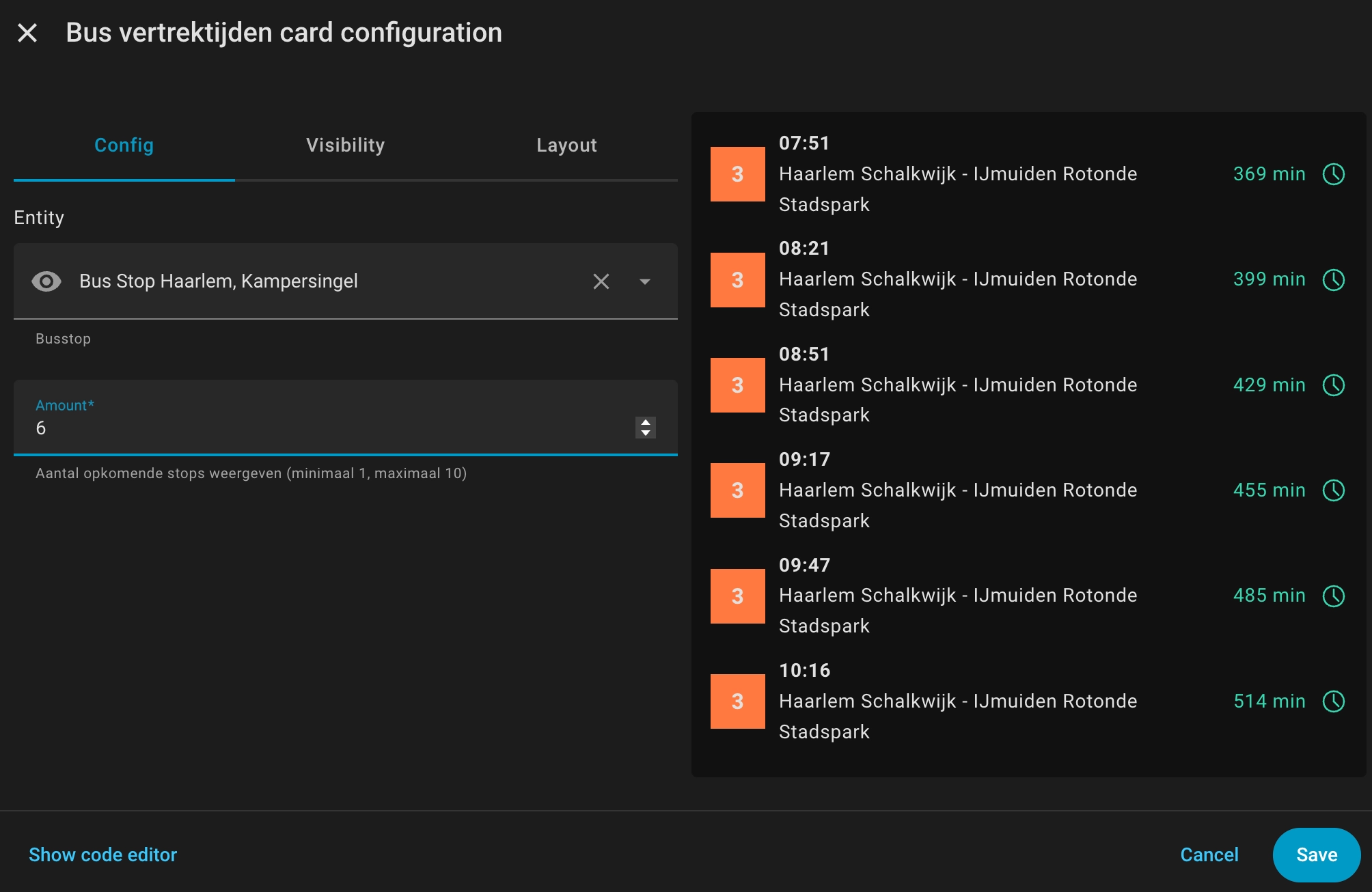Expand the entity dropdown arrow

click(x=644, y=281)
